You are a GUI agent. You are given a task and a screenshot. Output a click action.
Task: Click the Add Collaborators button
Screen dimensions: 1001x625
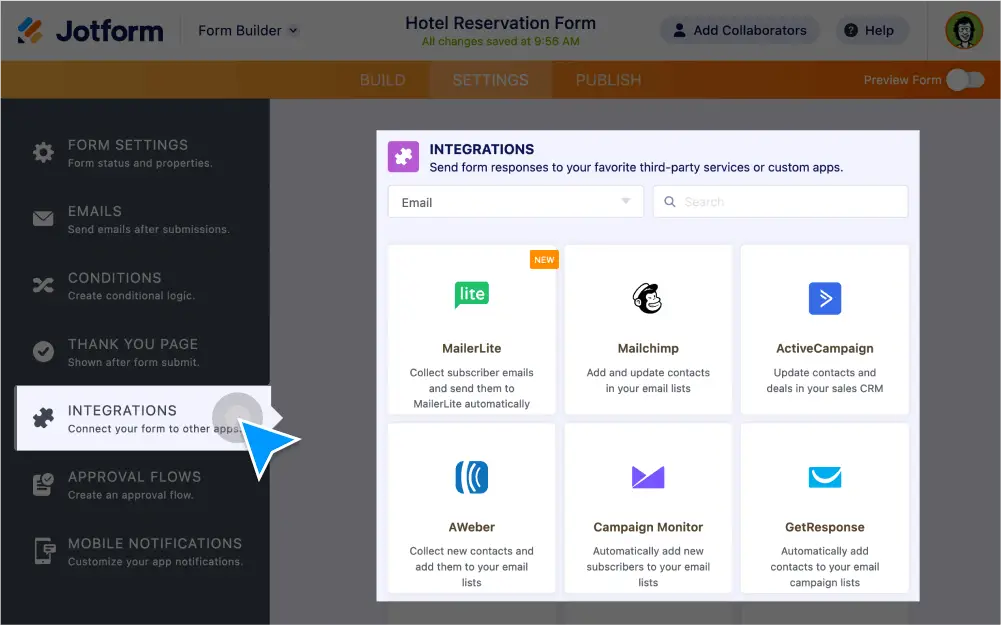coord(739,30)
